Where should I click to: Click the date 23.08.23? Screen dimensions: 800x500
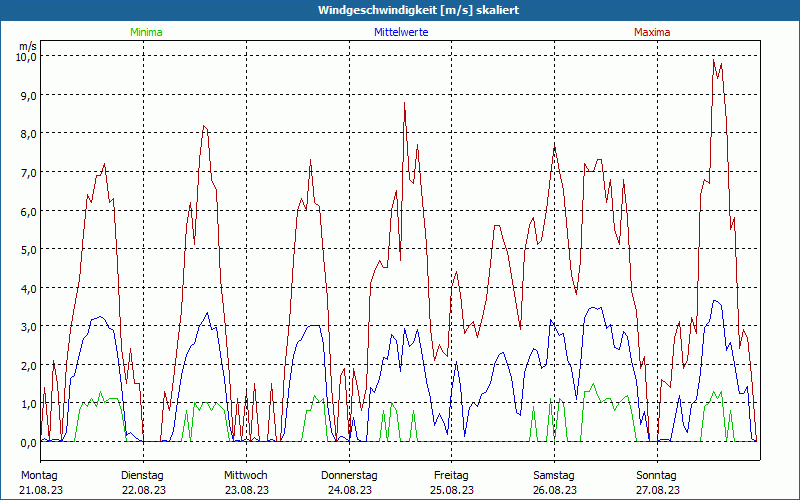(246, 490)
